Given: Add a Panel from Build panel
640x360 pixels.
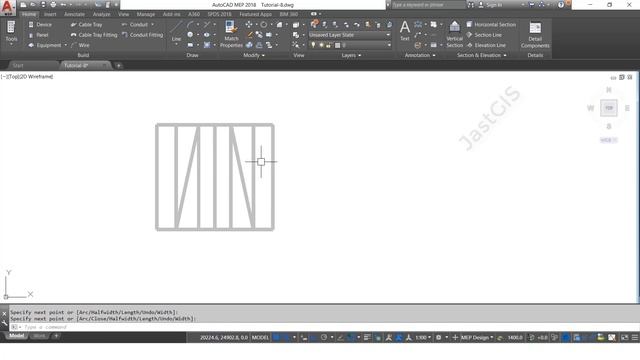Looking at the screenshot, I should point(38,35).
